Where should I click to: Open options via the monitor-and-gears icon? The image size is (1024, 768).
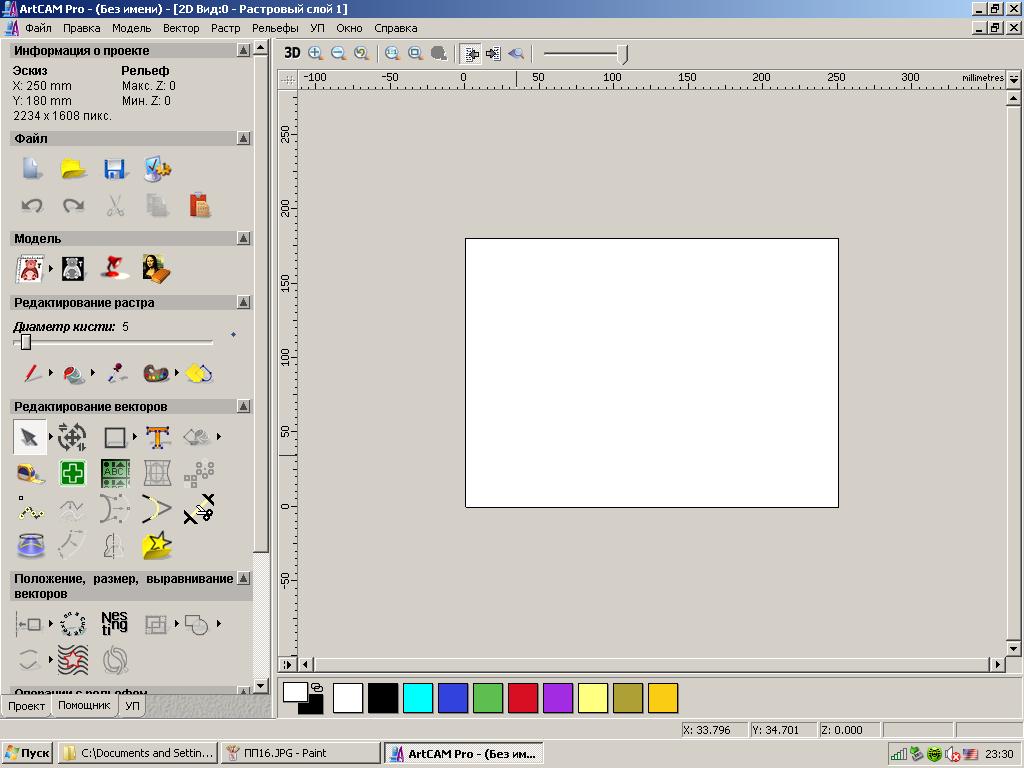157,169
